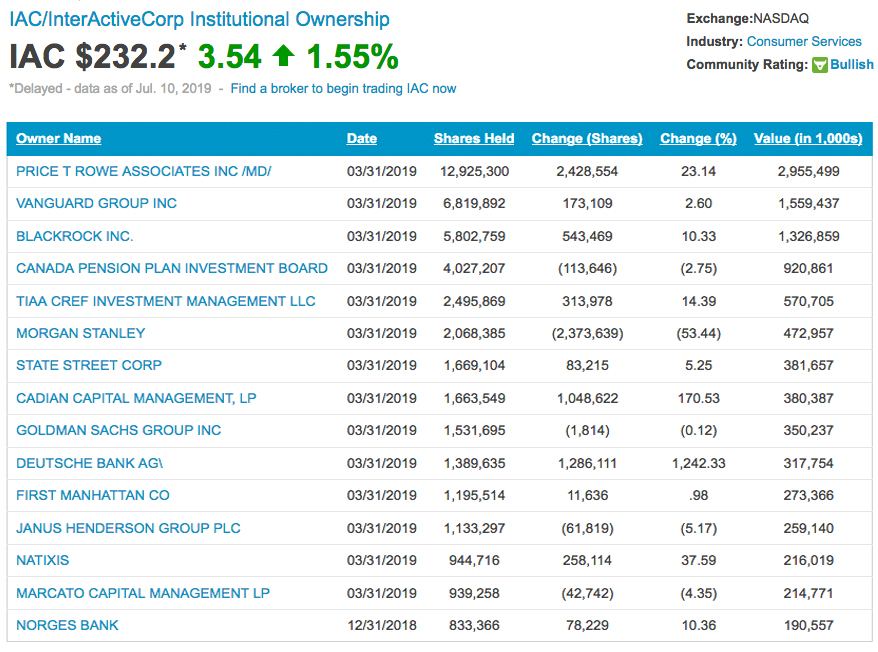The height and width of the screenshot is (652, 878).
Task: Select First Manhattan shares held 1,195,514
Action: (x=474, y=495)
